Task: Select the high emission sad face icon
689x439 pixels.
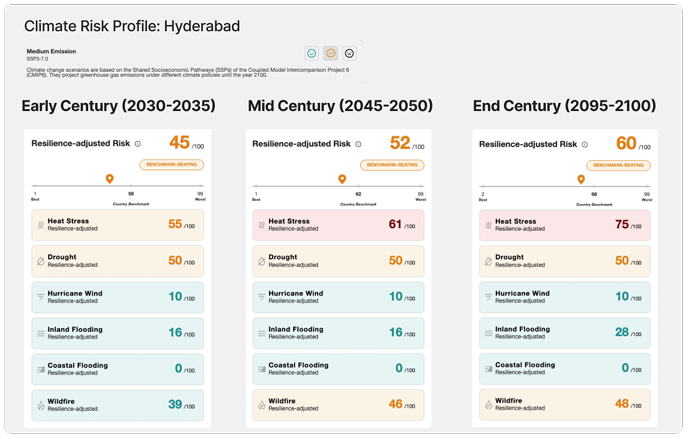Action: click(349, 53)
